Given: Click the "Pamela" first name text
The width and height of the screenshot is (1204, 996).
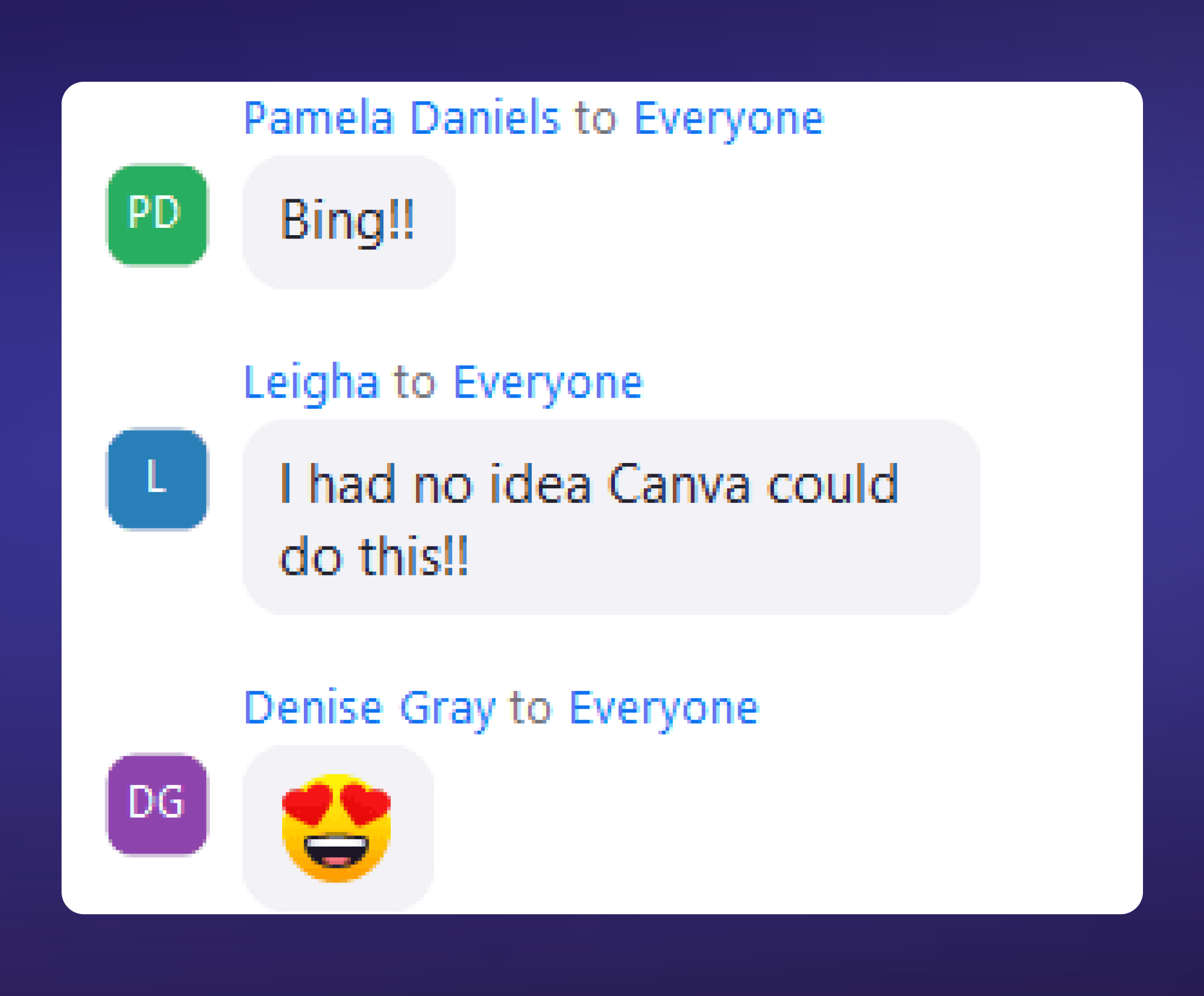Looking at the screenshot, I should pos(319,118).
